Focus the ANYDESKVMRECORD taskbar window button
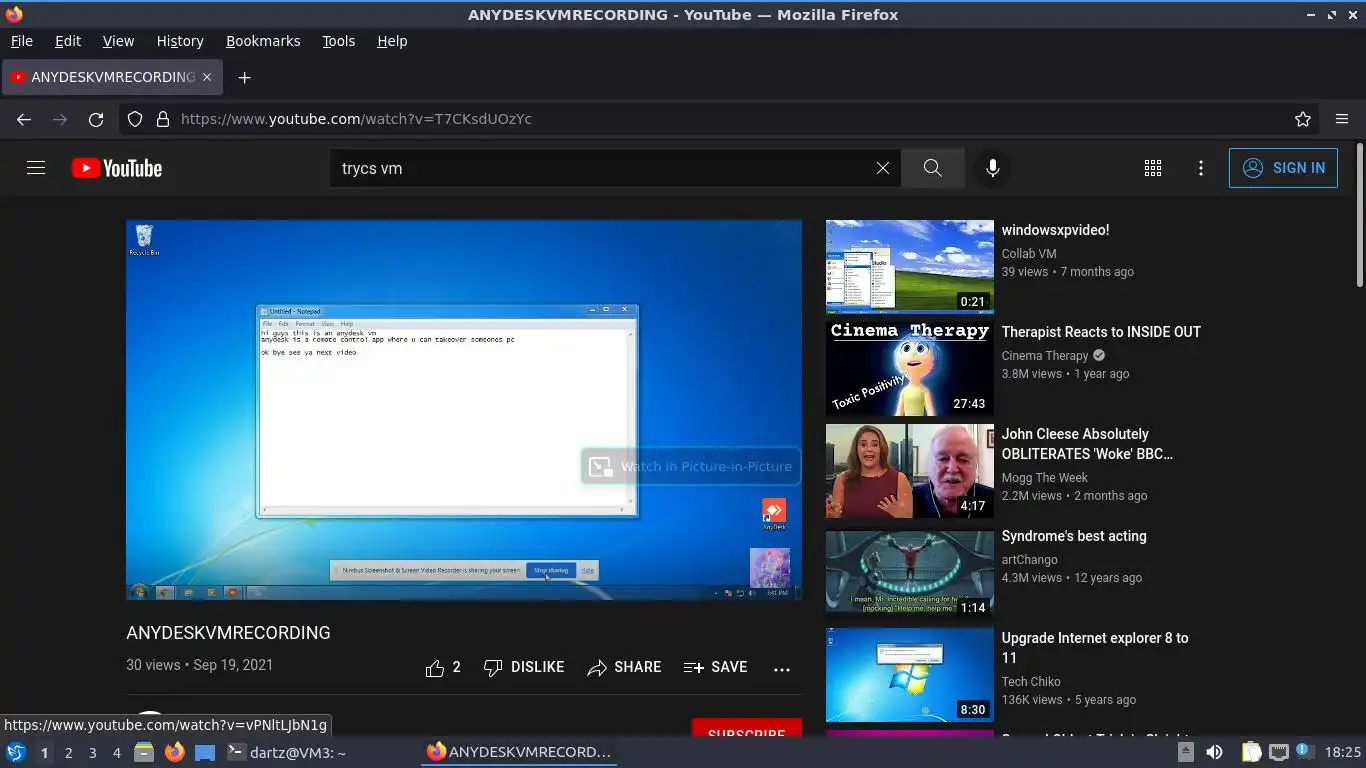The image size is (1366, 768). pos(518,752)
